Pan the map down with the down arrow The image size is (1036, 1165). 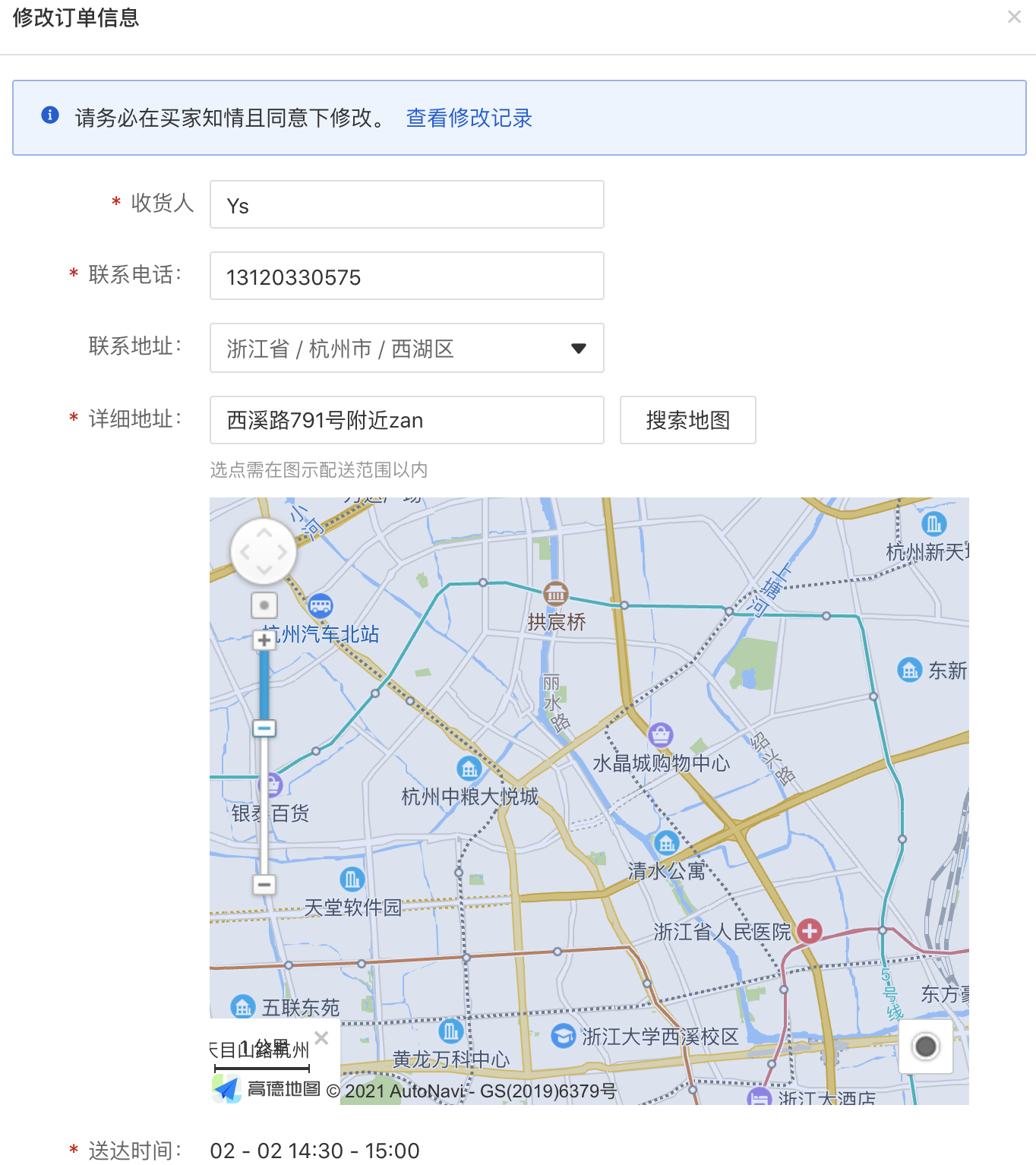[x=264, y=570]
